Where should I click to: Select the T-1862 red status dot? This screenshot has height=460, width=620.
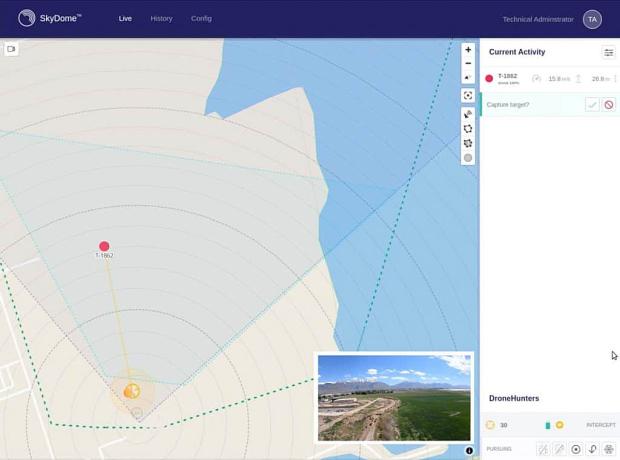tap(489, 78)
